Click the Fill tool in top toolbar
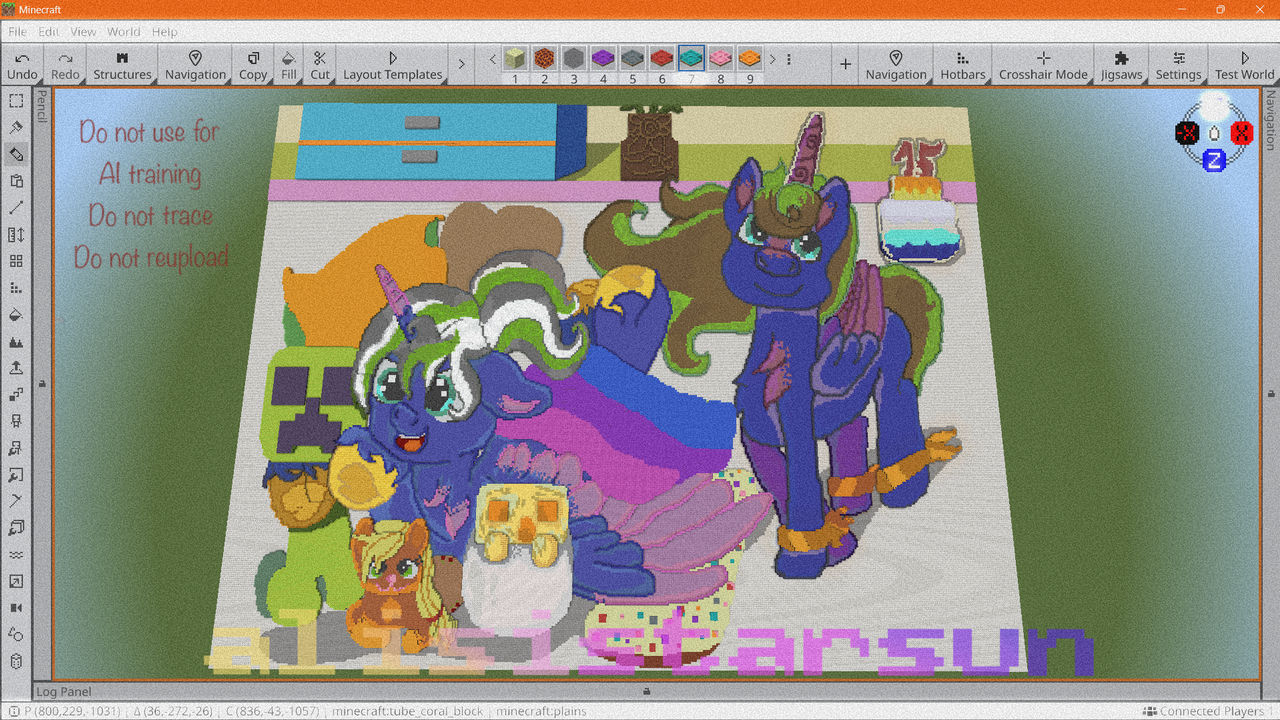 [x=288, y=66]
